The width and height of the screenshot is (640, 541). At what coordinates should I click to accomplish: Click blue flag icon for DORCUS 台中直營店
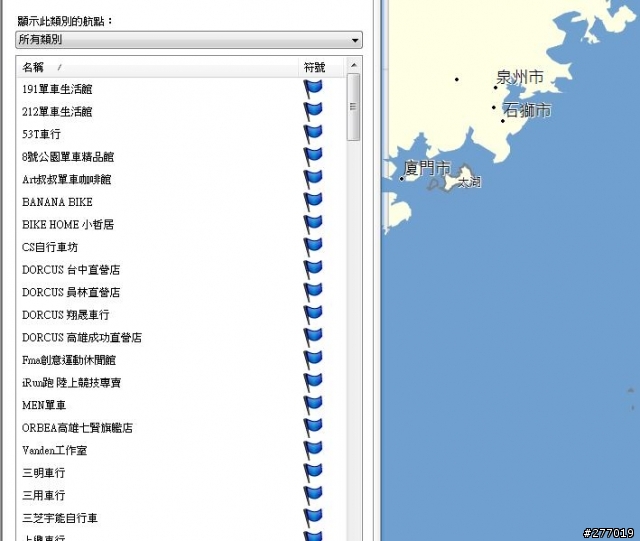313,269
